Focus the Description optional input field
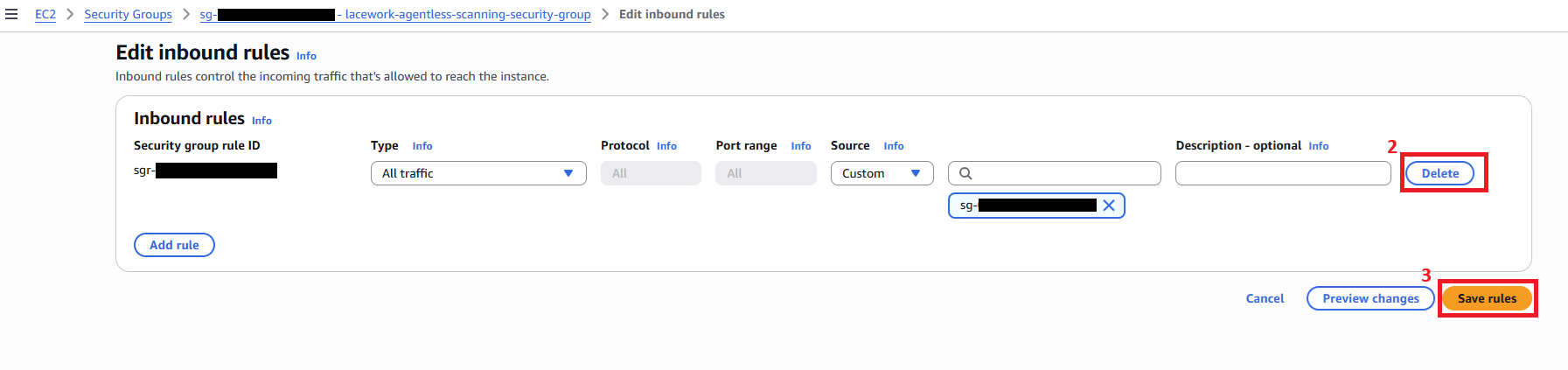This screenshot has height=370, width=1568. click(1283, 173)
